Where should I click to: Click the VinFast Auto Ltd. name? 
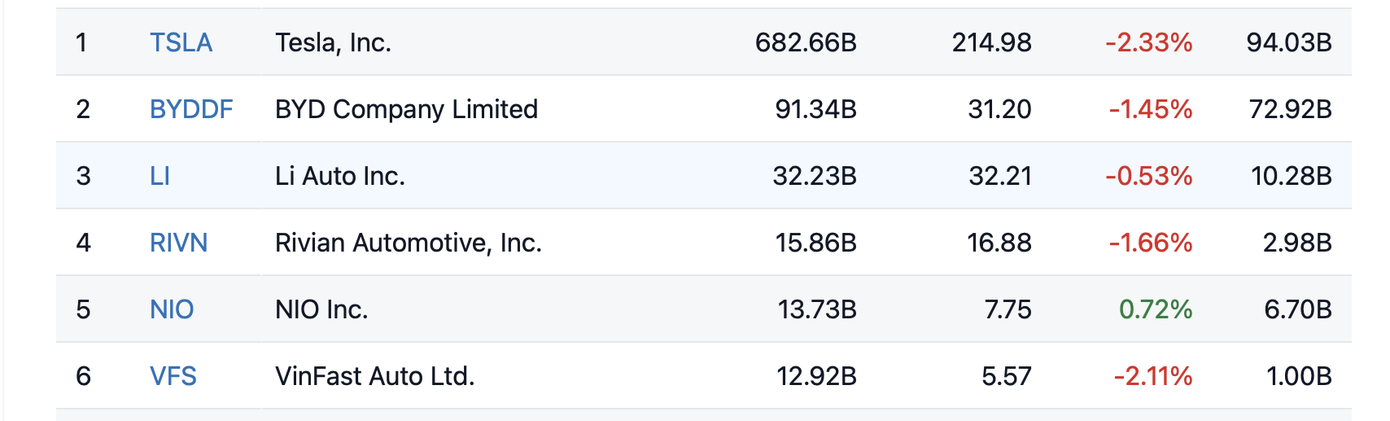click(x=375, y=377)
